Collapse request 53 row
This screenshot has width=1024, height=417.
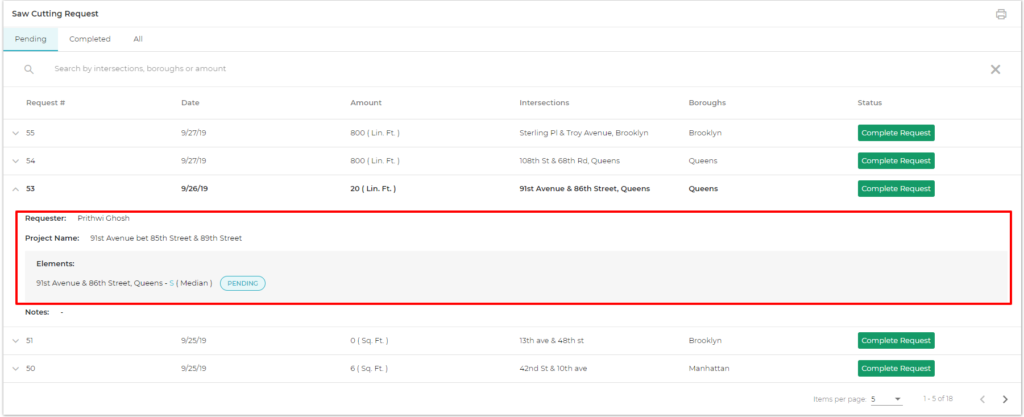(x=15, y=188)
